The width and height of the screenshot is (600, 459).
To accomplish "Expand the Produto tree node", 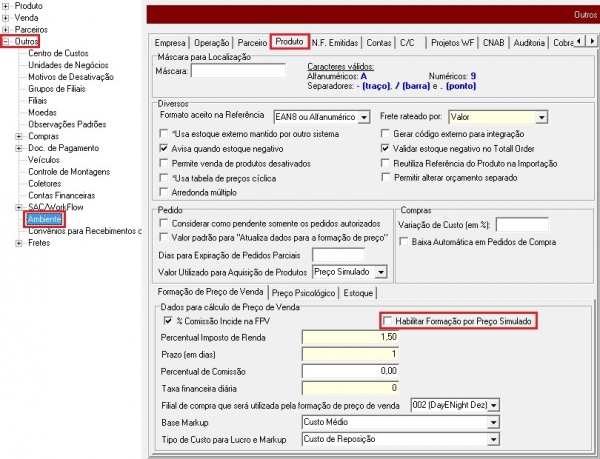I will click(x=7, y=6).
